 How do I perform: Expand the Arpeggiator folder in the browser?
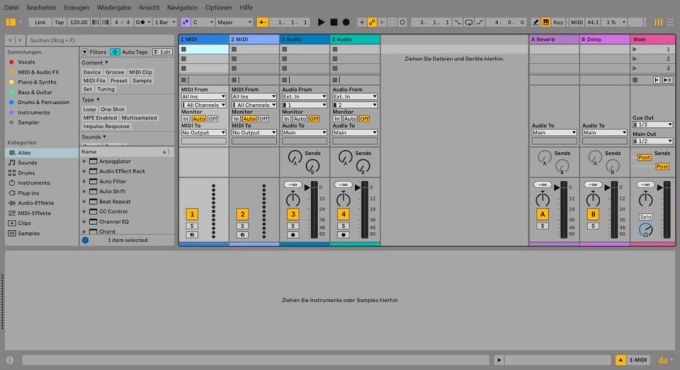point(84,161)
